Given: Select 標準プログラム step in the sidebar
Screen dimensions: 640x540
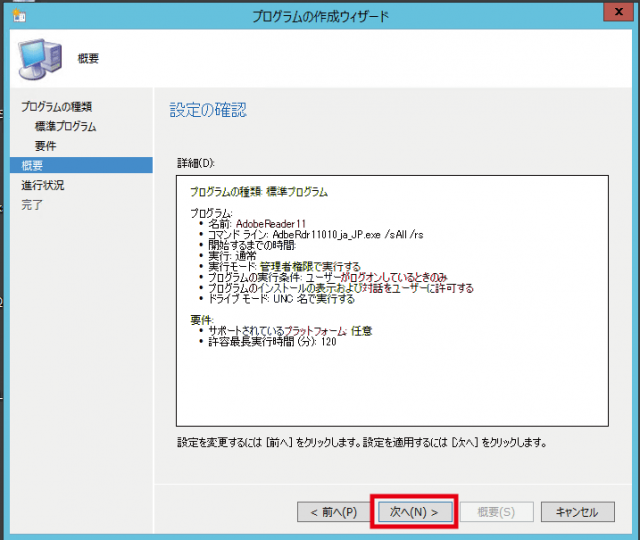Looking at the screenshot, I should (x=65, y=126).
